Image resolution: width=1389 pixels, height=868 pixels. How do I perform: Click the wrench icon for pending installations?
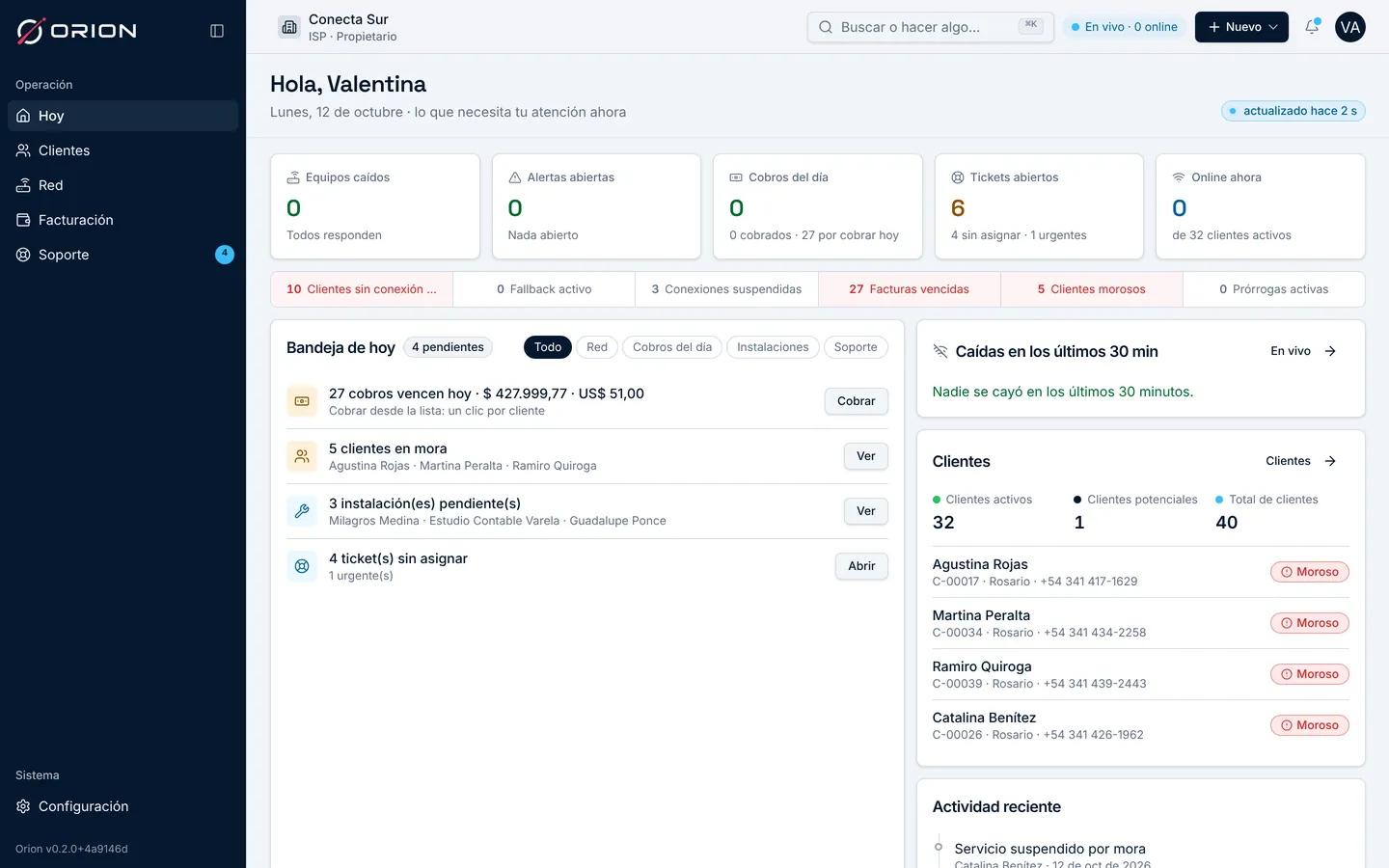tap(302, 511)
